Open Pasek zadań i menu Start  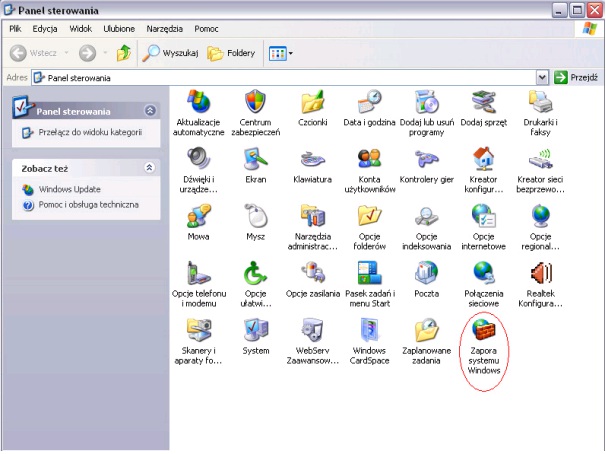[369, 273]
